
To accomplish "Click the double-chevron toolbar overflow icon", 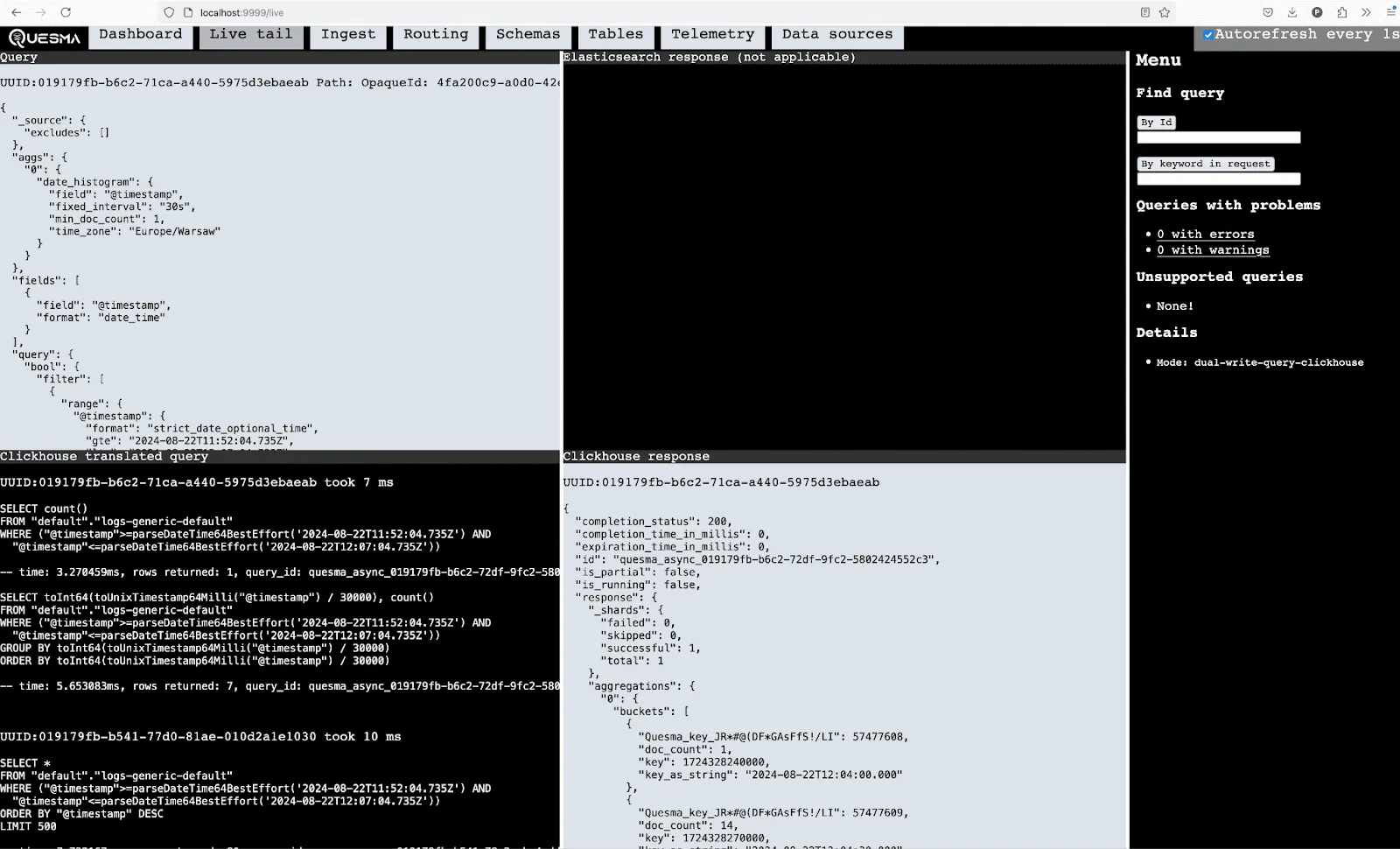I will pyautogui.click(x=1366, y=12).
